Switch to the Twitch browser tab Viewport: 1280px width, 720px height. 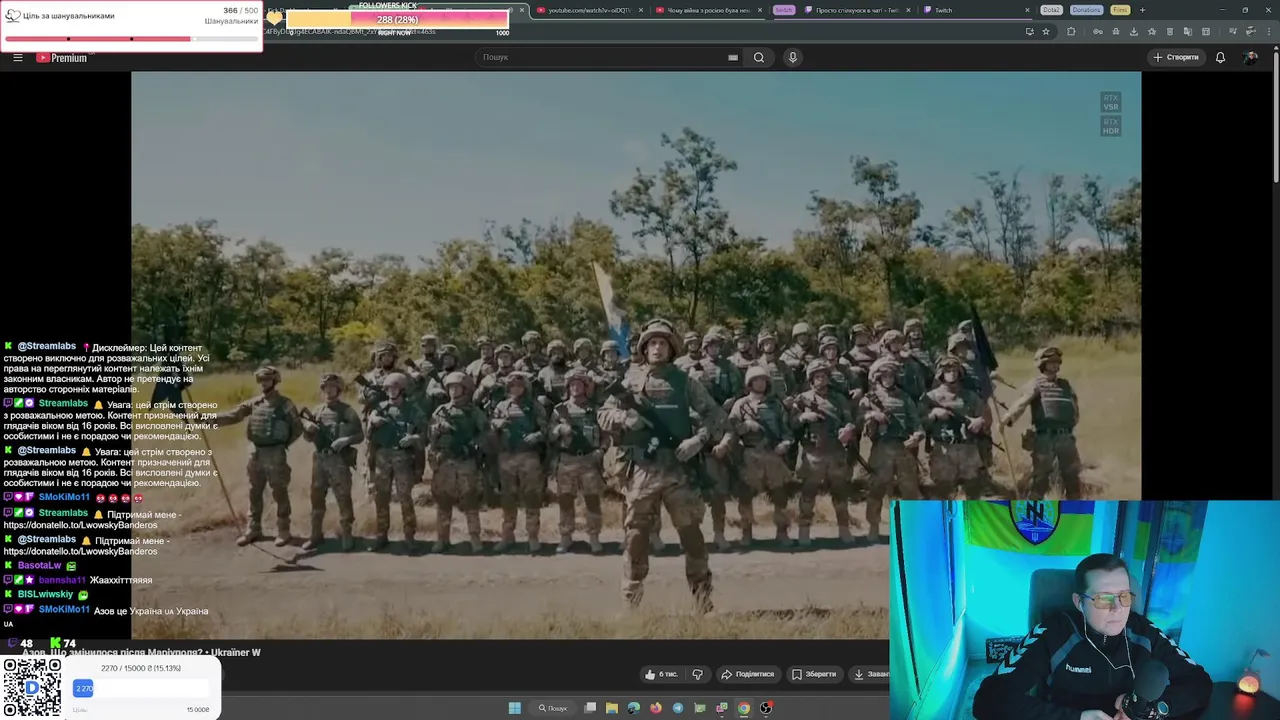(975, 10)
